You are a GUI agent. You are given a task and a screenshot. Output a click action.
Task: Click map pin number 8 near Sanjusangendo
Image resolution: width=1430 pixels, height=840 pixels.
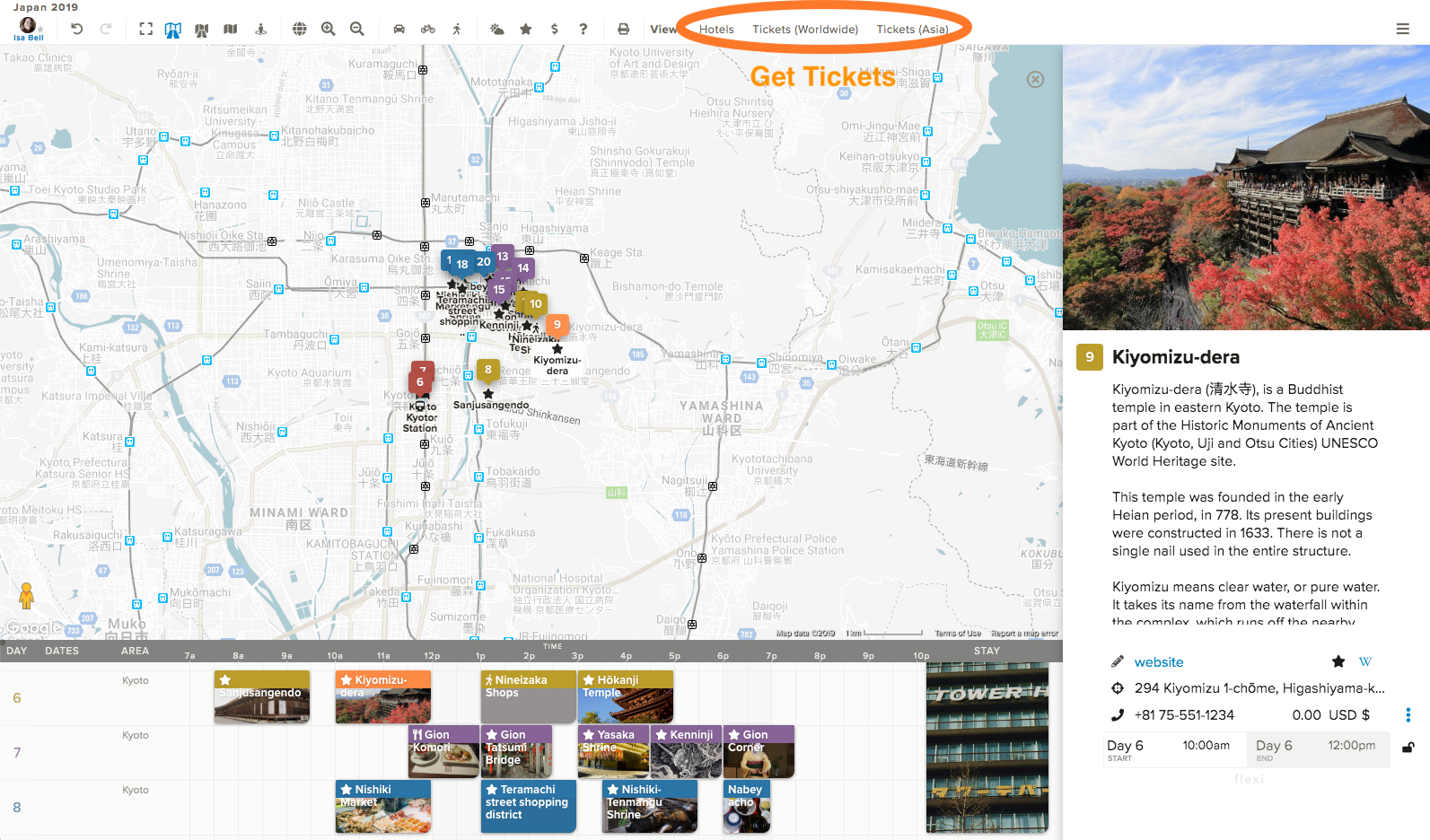488,370
